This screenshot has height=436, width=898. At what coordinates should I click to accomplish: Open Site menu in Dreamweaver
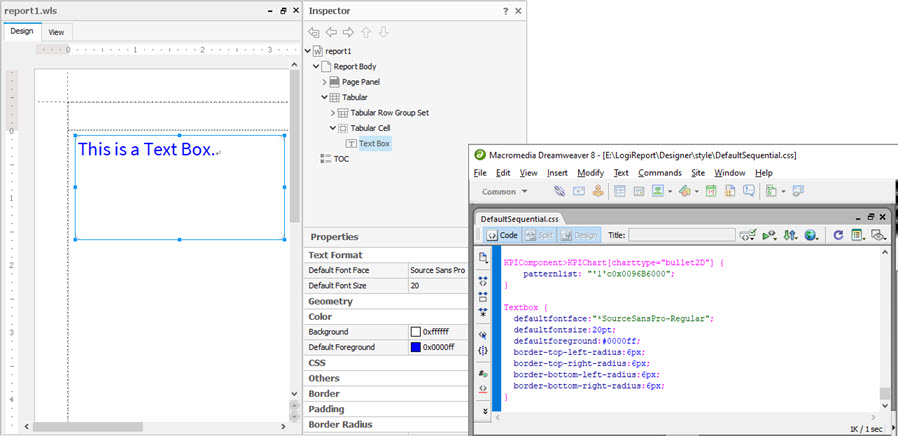coord(698,172)
